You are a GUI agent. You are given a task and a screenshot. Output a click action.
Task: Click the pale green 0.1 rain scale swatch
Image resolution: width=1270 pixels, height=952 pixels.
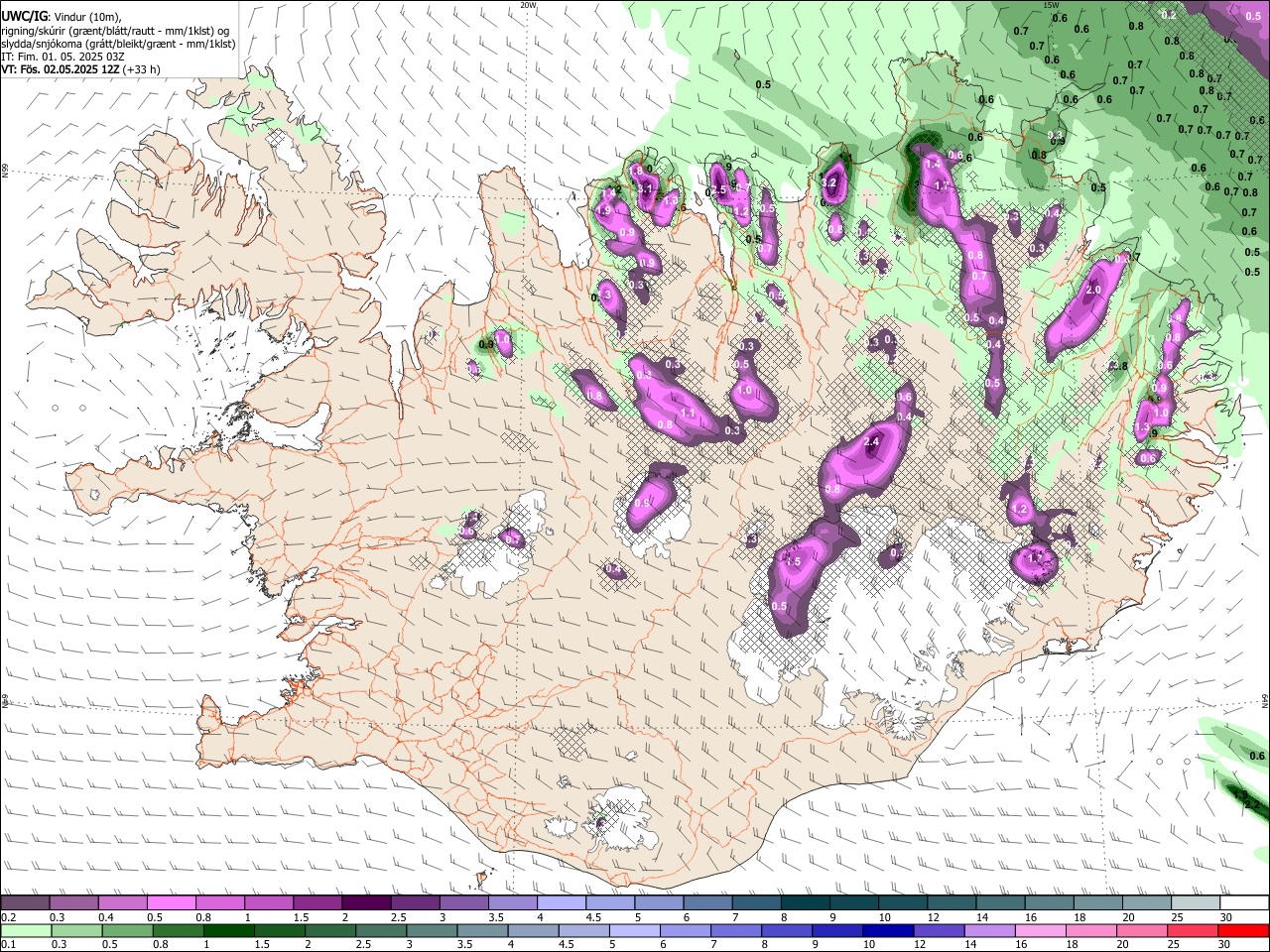pos(26,930)
